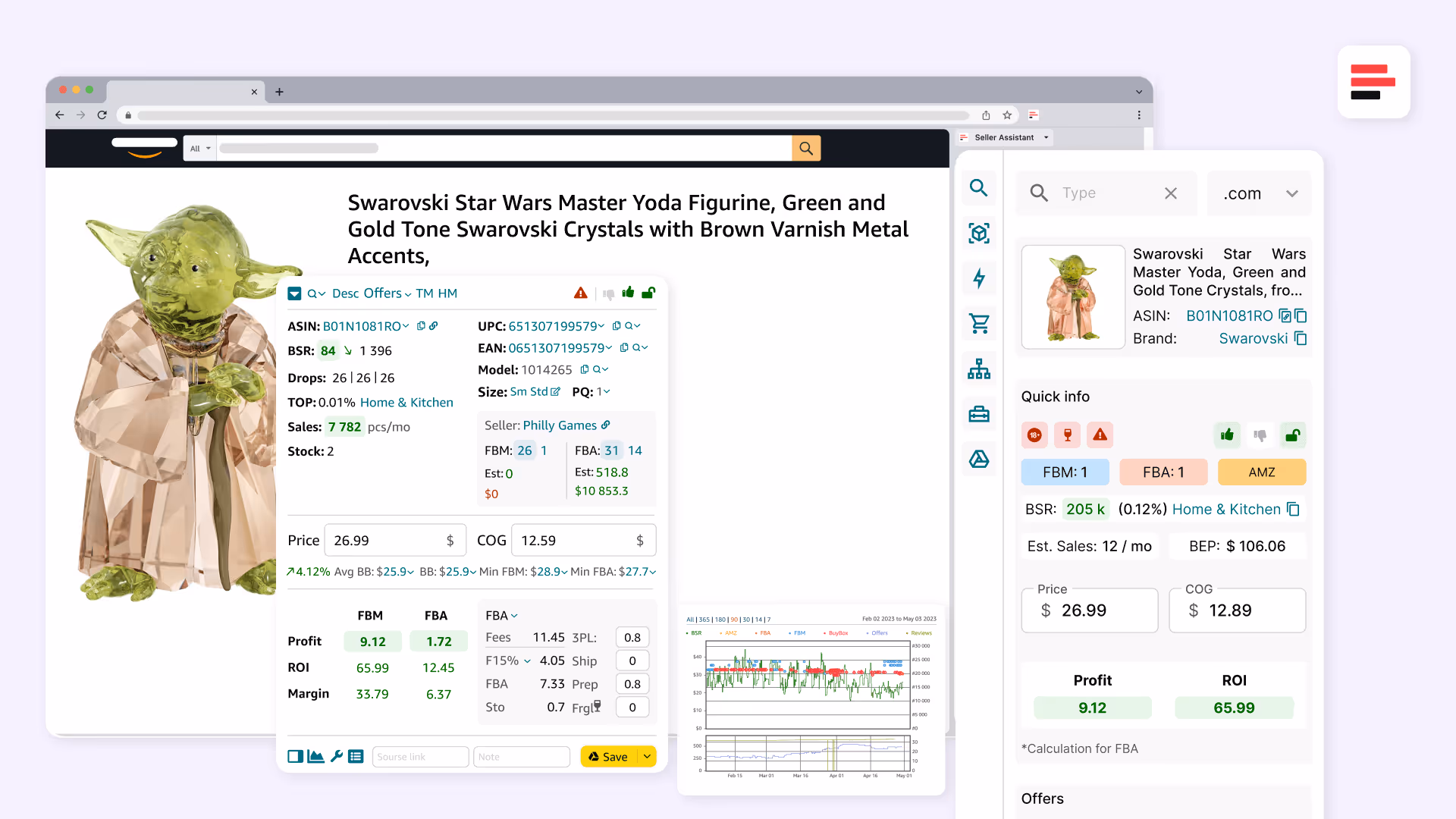Open the All departments dropdown in Amazon search
Viewport: 1456px width, 819px height.
click(x=200, y=149)
